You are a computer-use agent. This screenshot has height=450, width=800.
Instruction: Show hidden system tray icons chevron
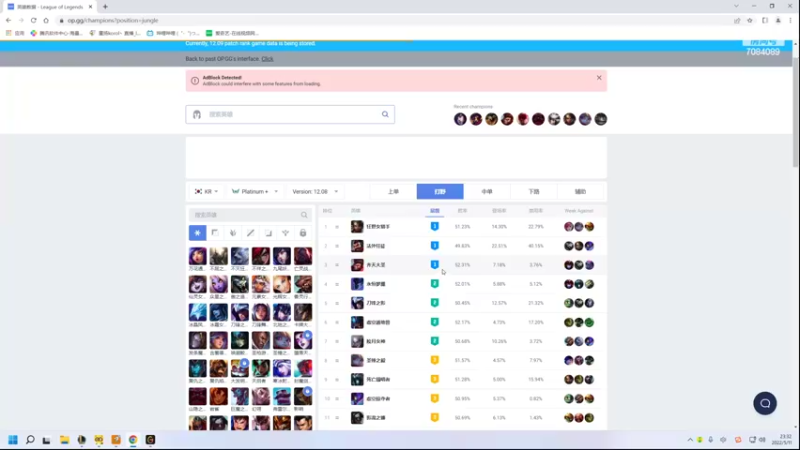[x=690, y=439]
